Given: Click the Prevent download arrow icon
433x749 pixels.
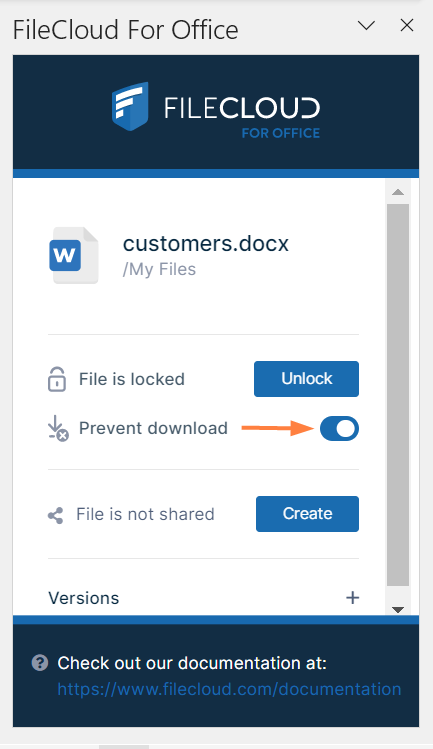Looking at the screenshot, I should [58, 428].
